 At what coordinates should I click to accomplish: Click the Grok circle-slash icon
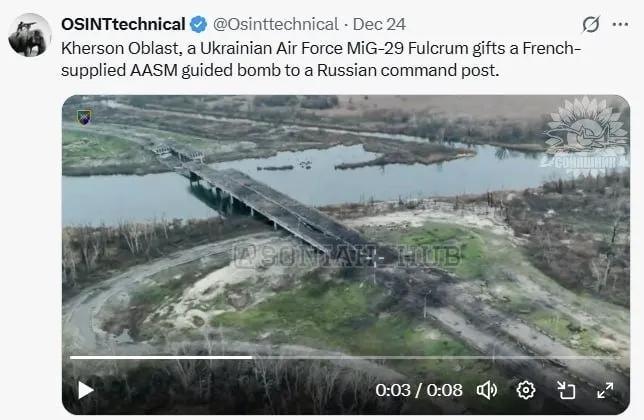click(x=591, y=24)
